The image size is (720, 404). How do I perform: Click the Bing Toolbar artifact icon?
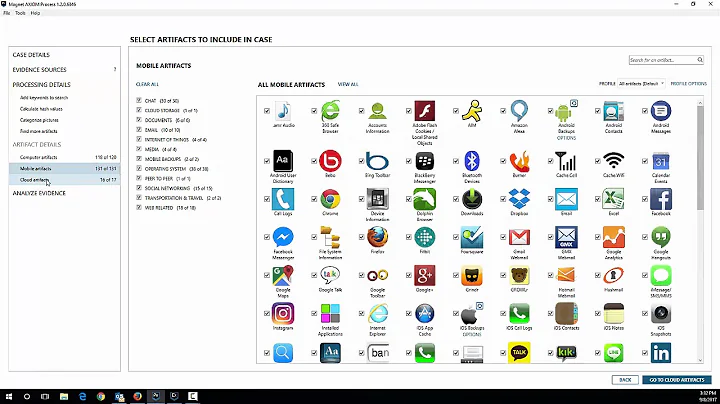coord(377,162)
